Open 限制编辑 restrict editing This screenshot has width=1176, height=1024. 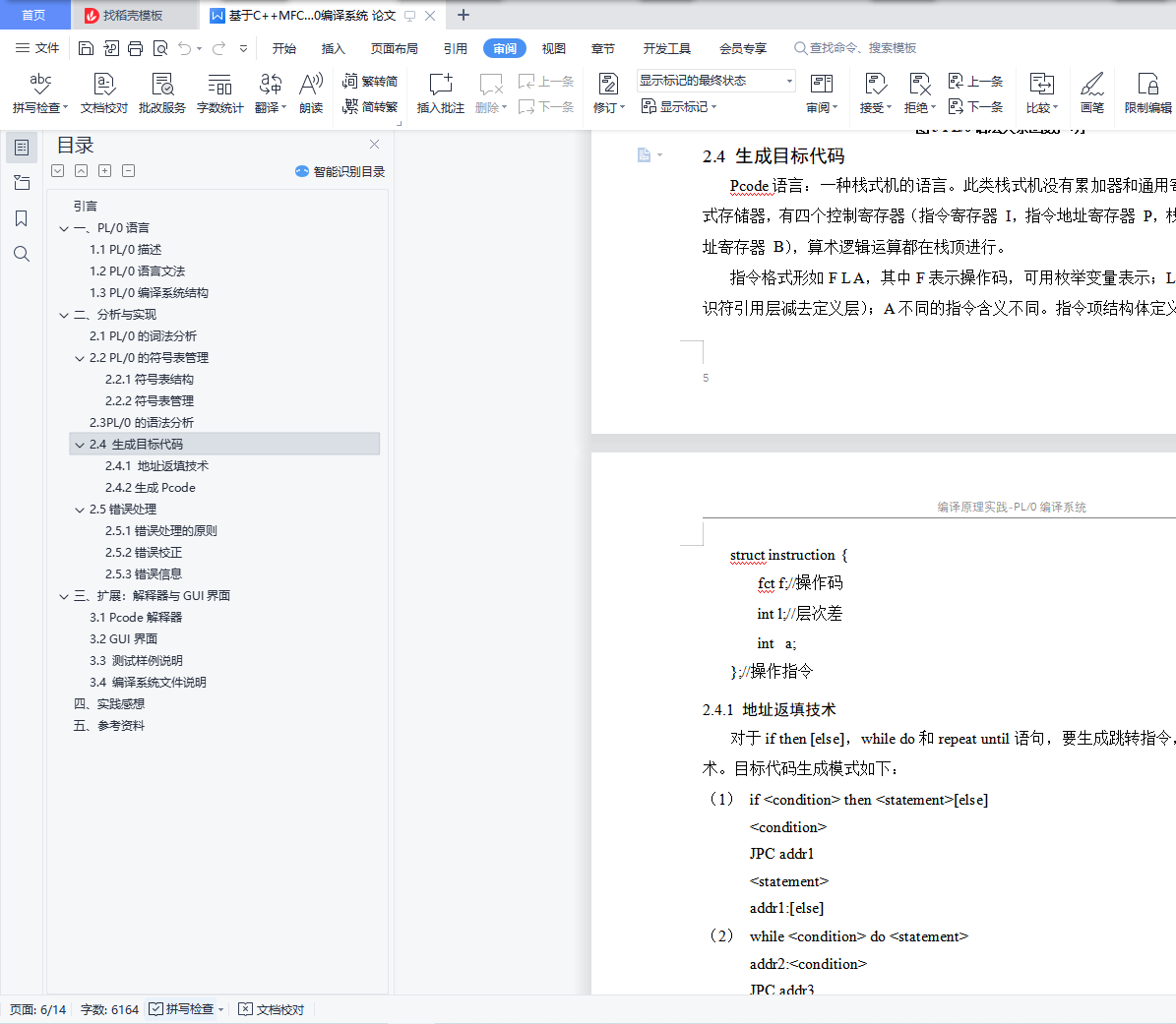pyautogui.click(x=1147, y=92)
